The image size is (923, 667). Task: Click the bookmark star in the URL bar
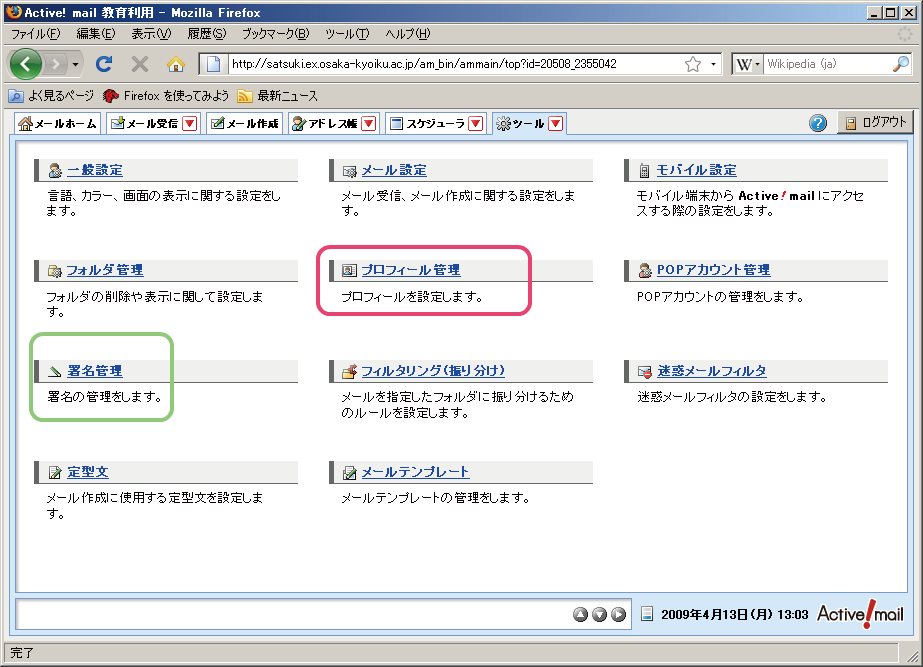(692, 64)
